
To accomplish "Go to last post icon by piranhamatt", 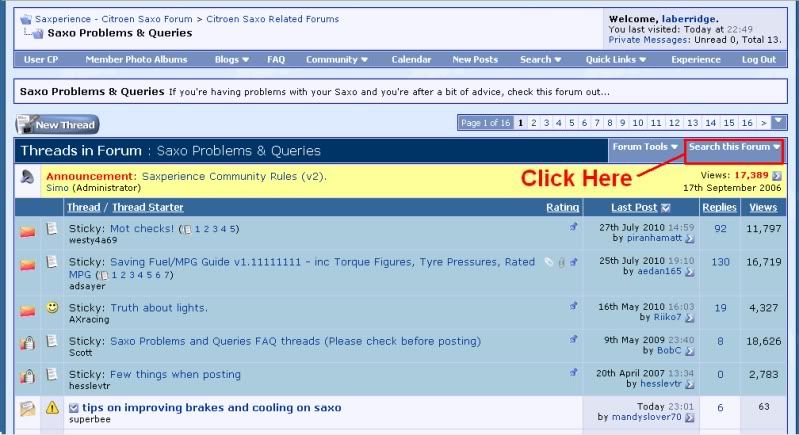I will click(x=689, y=239).
